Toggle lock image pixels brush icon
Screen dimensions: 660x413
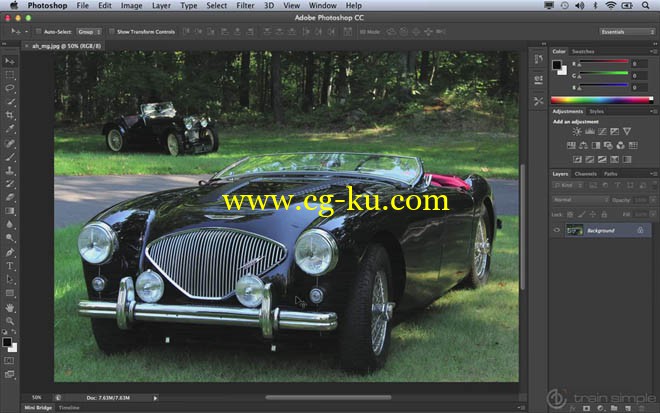[x=581, y=214]
